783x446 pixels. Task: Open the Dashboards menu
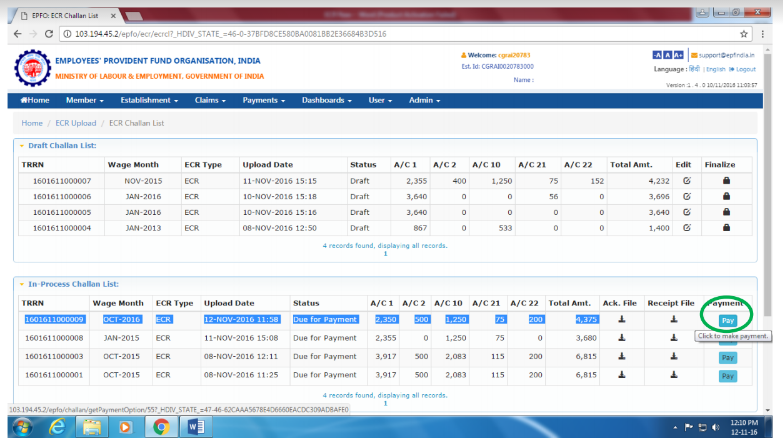(329, 100)
